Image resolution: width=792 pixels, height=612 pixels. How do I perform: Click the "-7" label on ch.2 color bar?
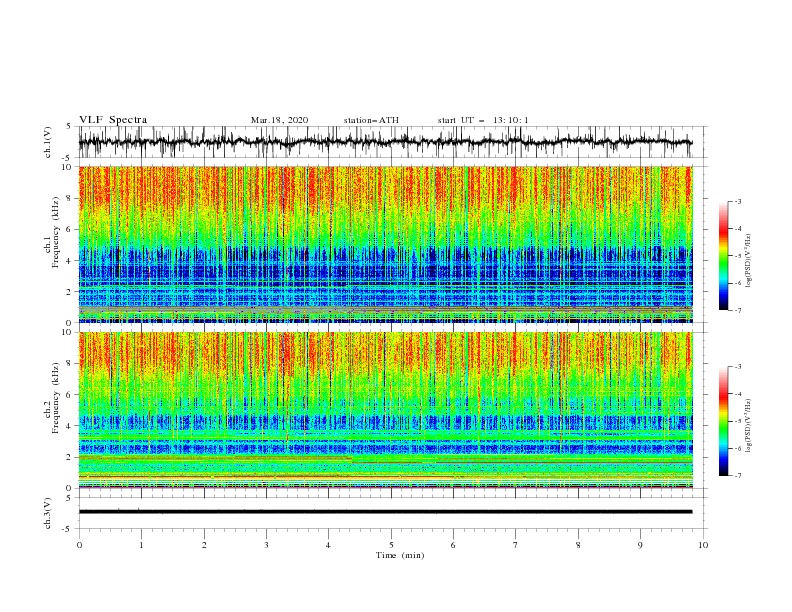737,476
